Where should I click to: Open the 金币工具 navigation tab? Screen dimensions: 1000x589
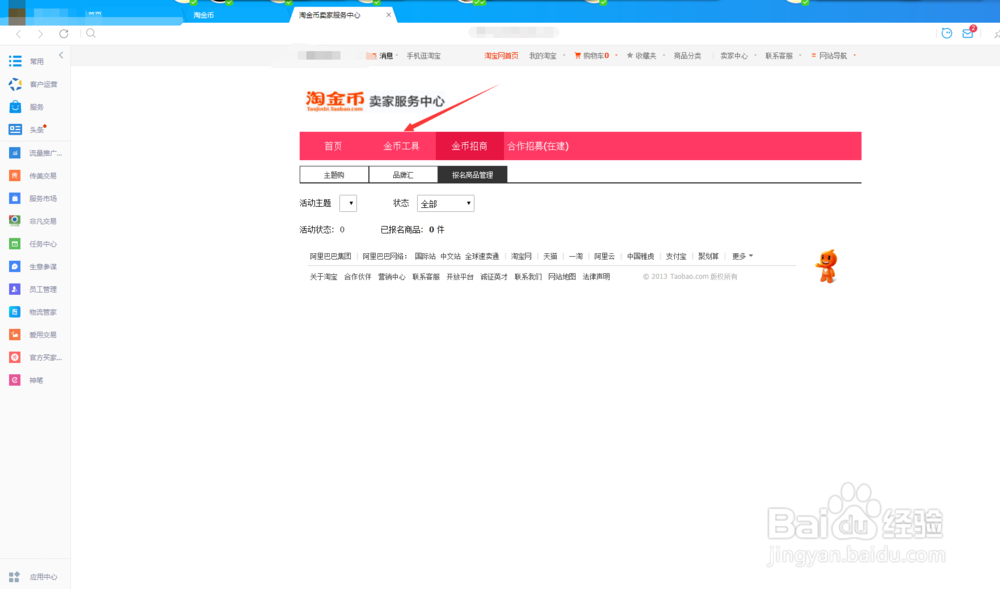[401, 146]
